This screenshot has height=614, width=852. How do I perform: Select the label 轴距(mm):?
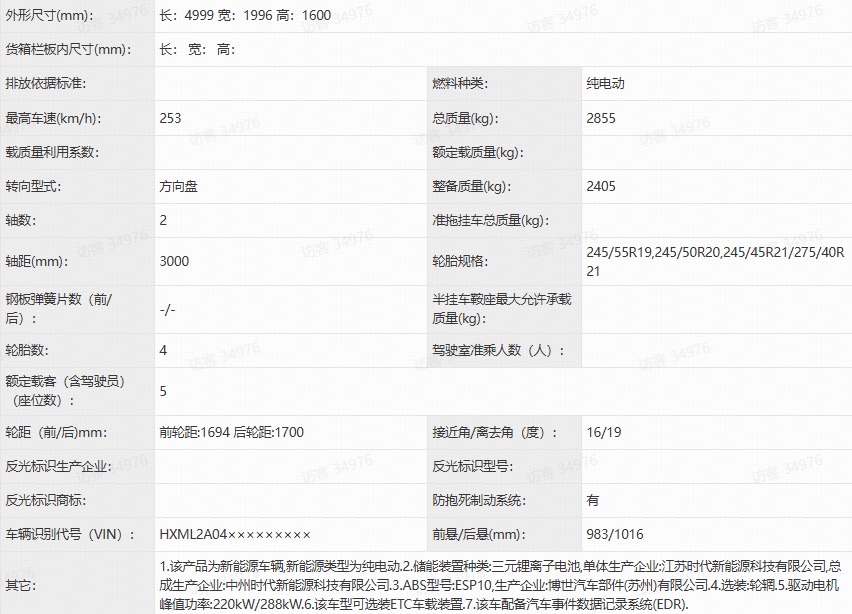(37, 261)
